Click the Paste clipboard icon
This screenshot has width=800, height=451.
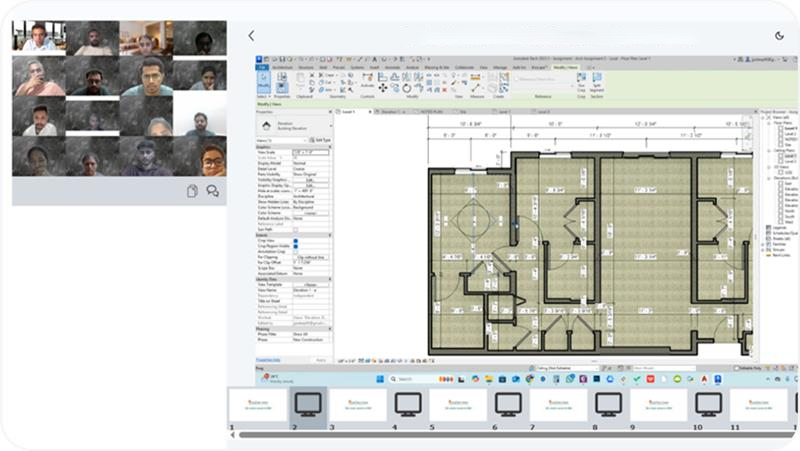coord(301,80)
